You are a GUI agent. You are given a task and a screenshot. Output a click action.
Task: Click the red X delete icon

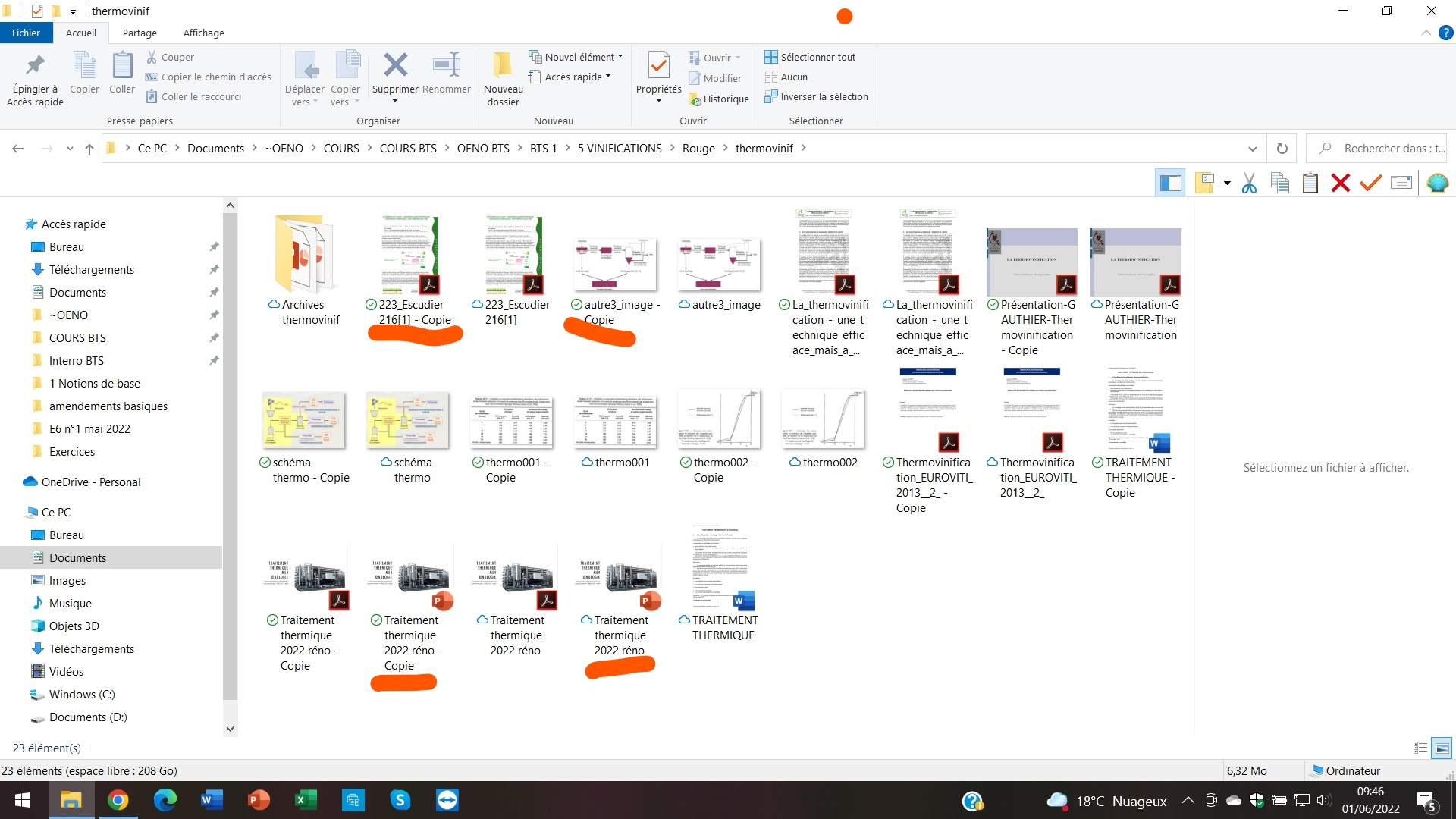point(1340,183)
